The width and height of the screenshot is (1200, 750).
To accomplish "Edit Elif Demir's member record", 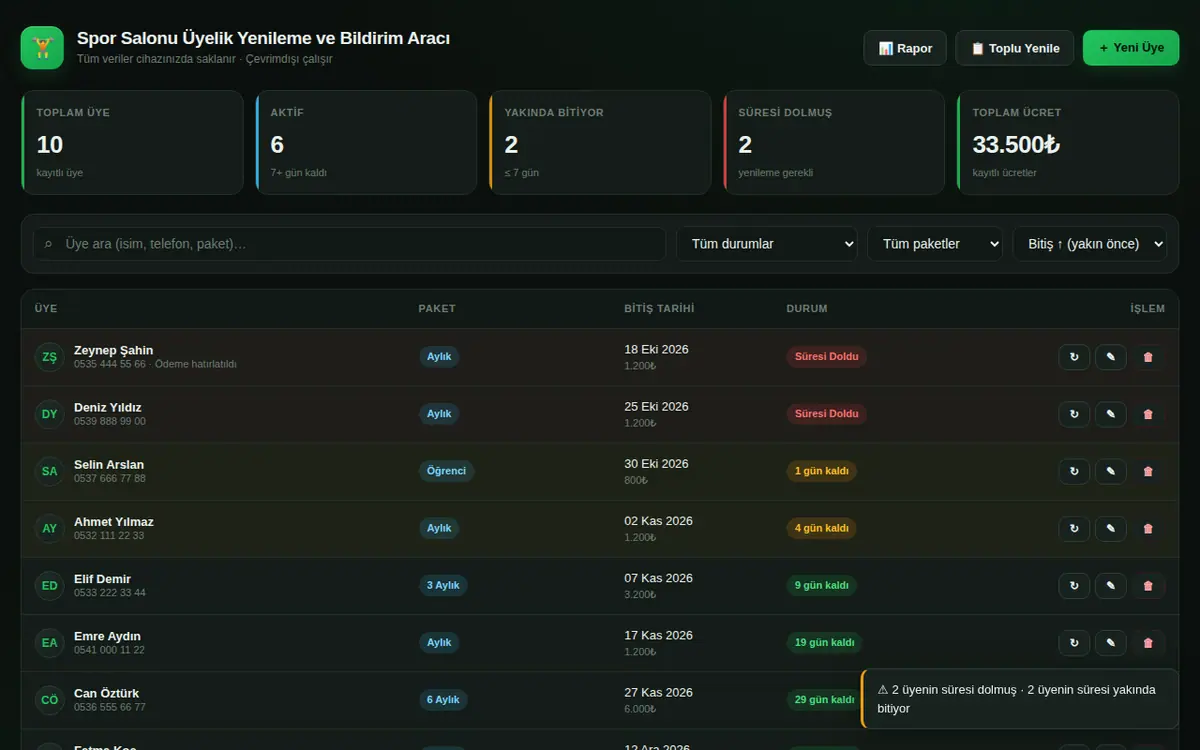I will point(1111,586).
